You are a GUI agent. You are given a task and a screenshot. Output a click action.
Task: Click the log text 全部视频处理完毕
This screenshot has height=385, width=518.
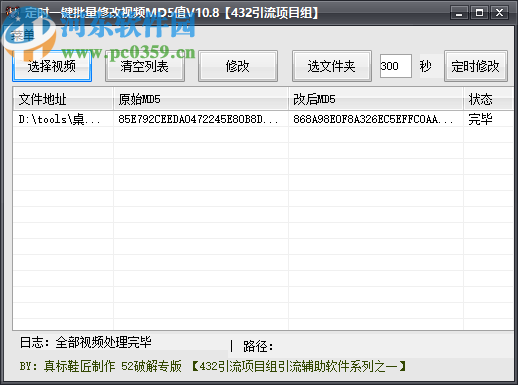pyautogui.click(x=103, y=342)
